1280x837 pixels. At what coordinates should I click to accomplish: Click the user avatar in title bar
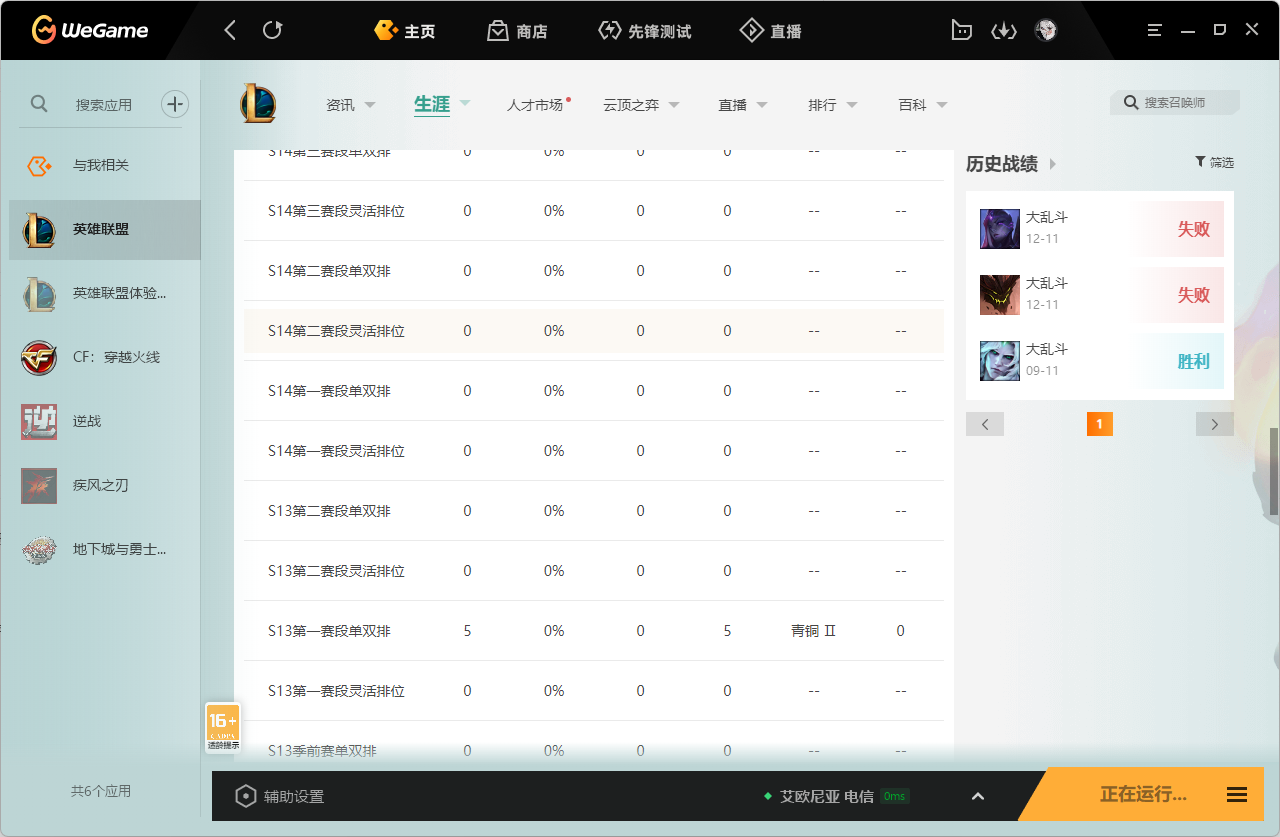(x=1046, y=31)
